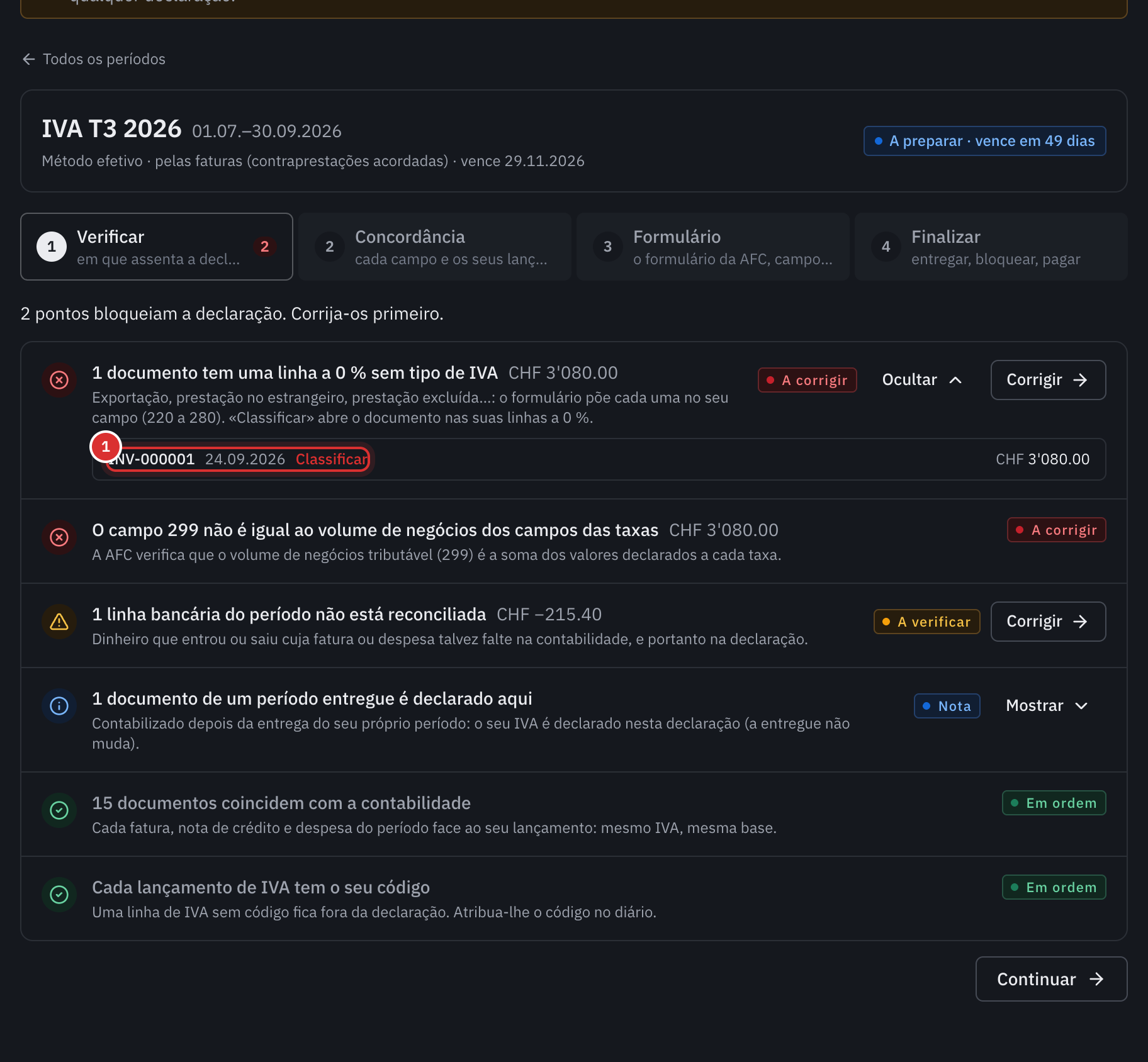The height and width of the screenshot is (1062, 1148).
Task: Click the Continuar button
Action: tap(1051, 979)
